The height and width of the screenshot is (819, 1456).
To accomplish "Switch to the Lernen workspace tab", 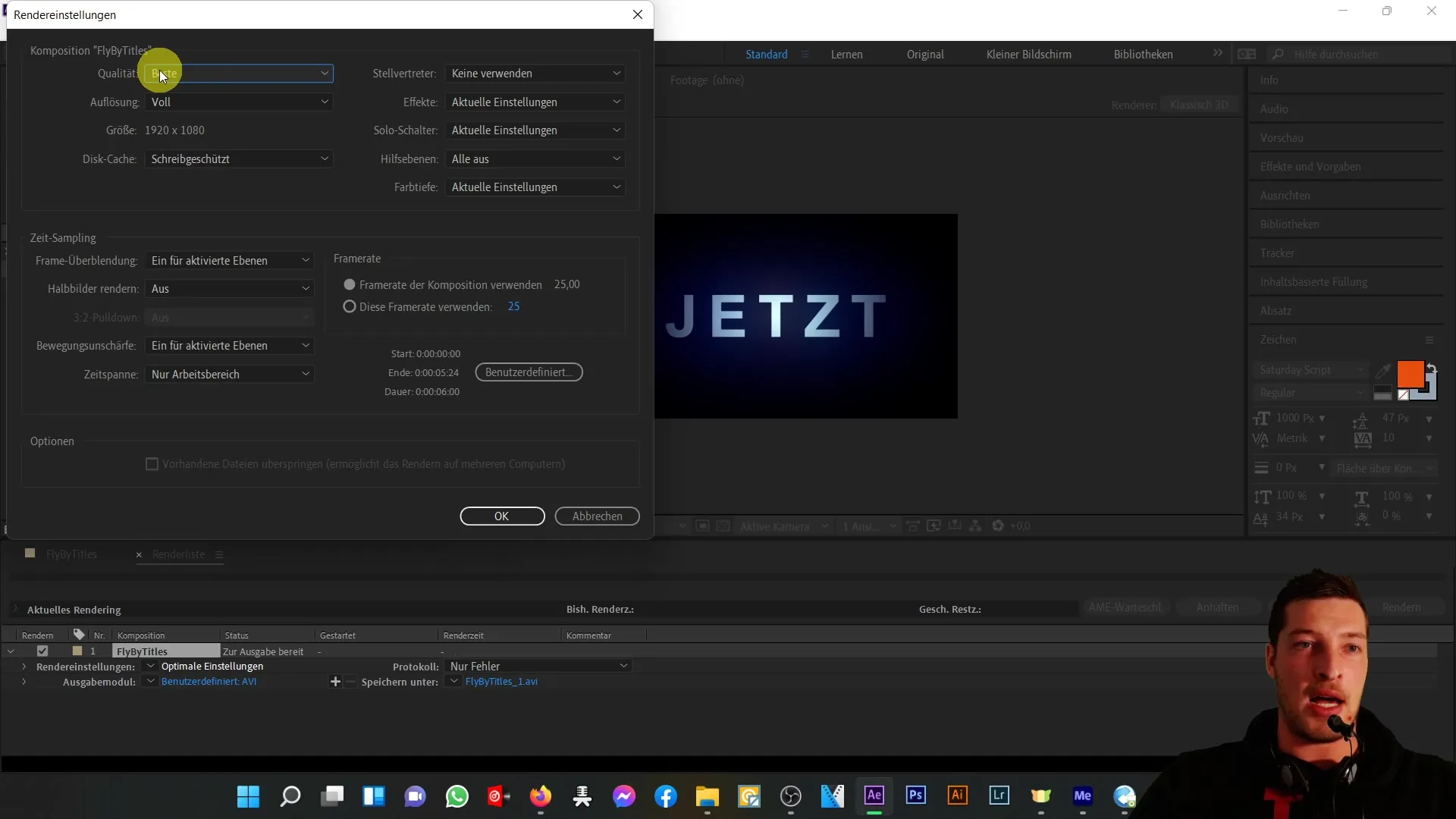I will [846, 55].
